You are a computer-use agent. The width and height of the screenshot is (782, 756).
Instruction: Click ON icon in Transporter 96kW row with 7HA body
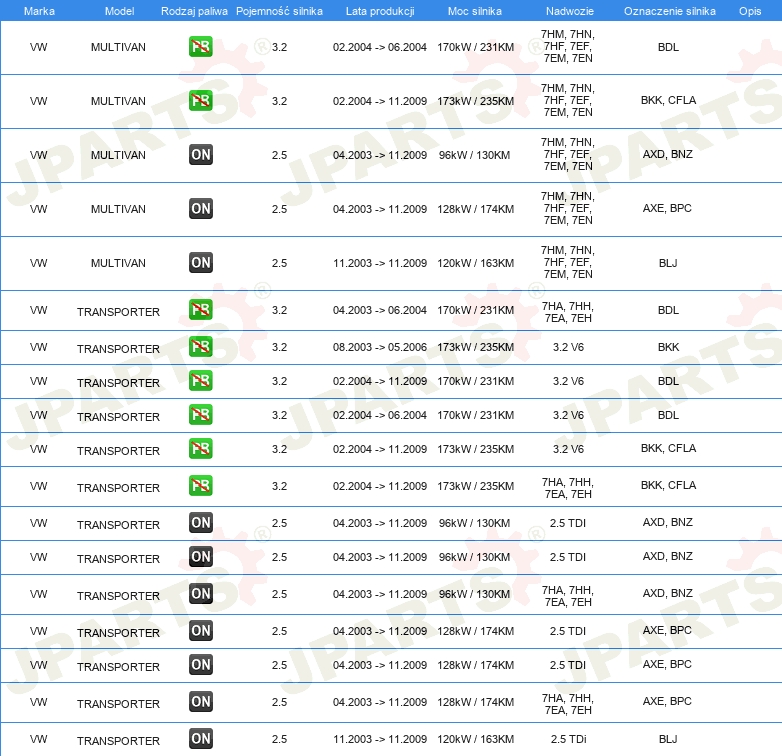click(x=200, y=594)
